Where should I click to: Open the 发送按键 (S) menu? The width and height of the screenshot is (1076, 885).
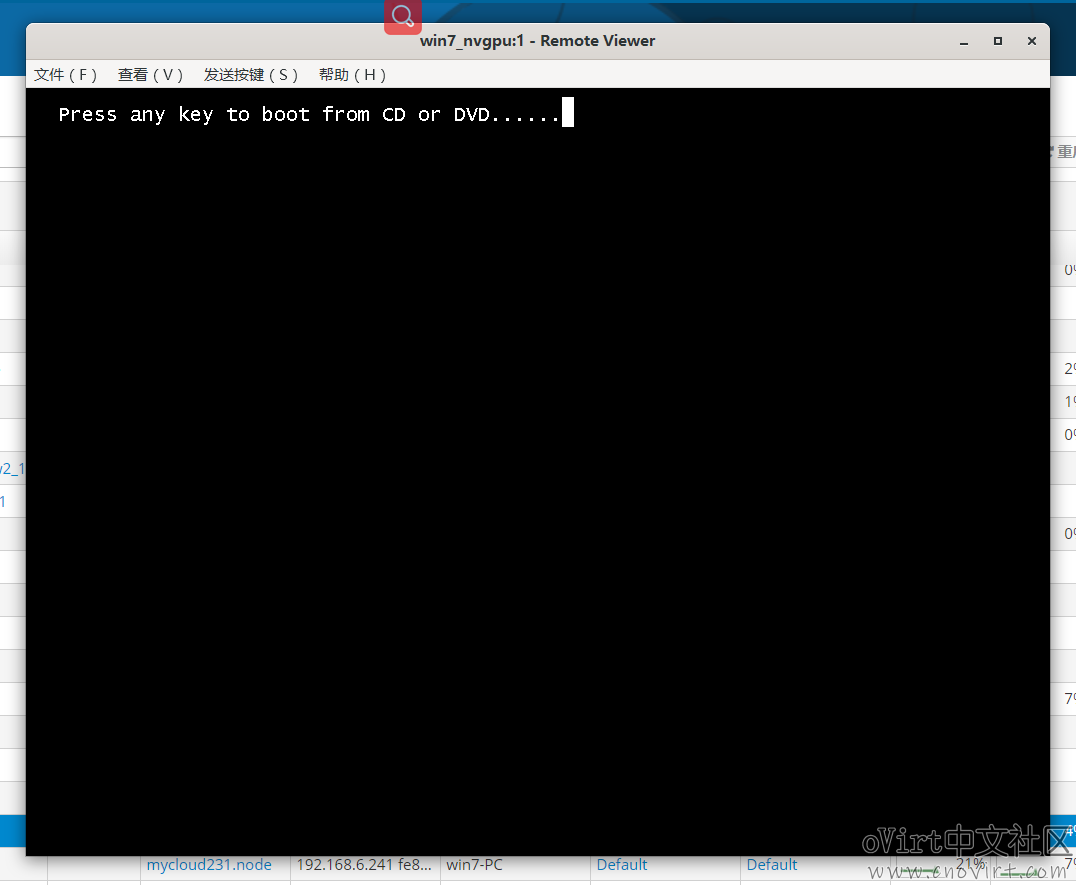coord(250,75)
